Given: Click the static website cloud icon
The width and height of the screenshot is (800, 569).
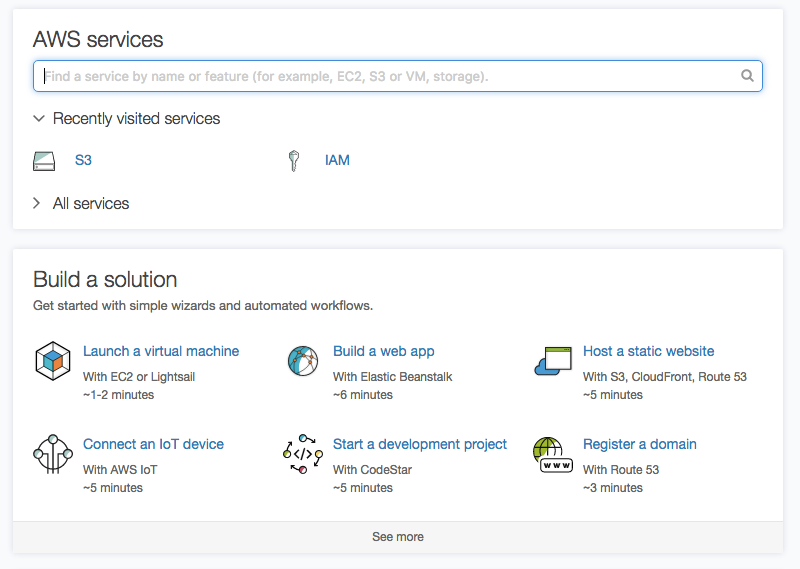Looking at the screenshot, I should [553, 361].
